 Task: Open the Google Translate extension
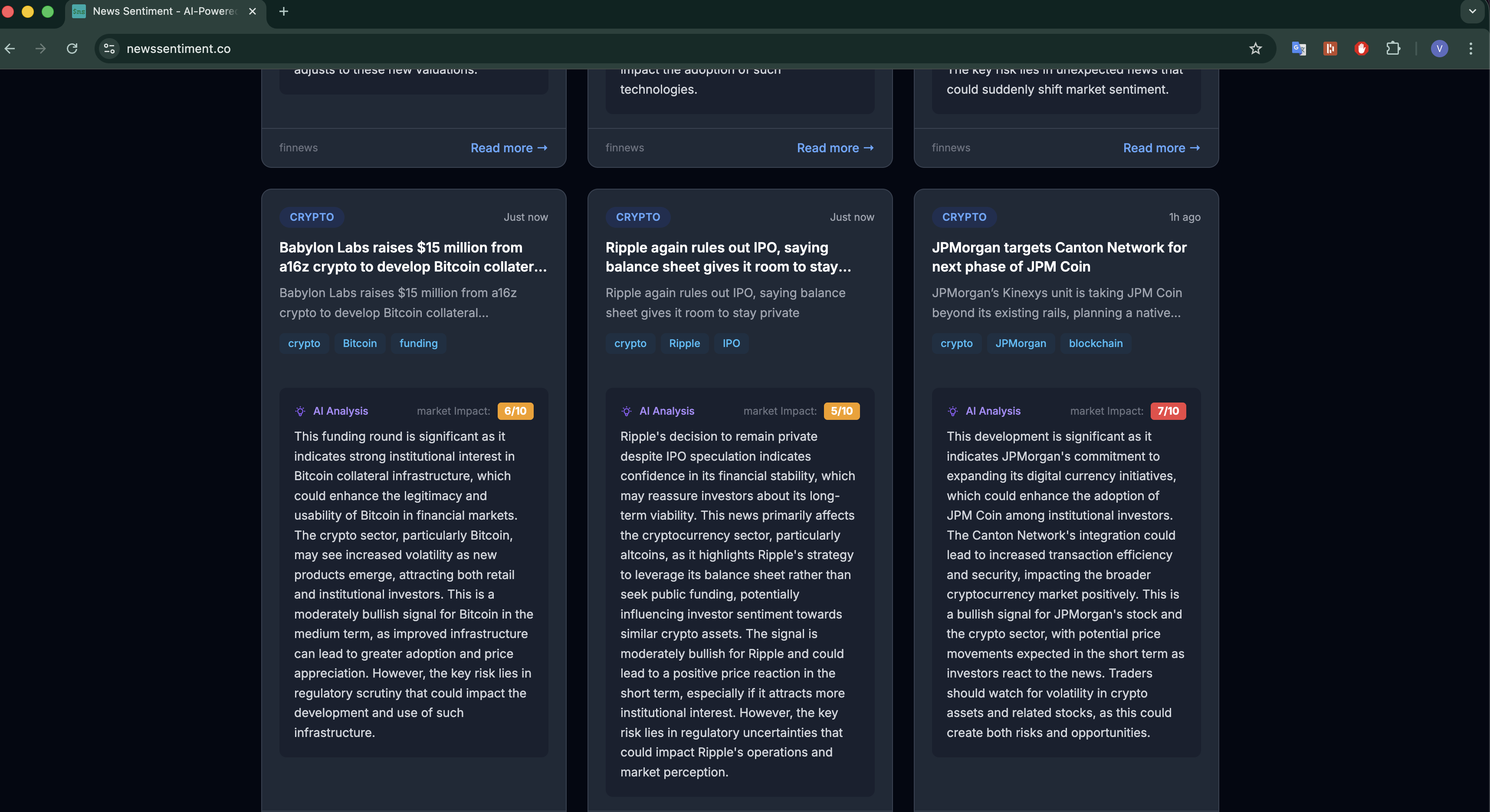point(1299,49)
